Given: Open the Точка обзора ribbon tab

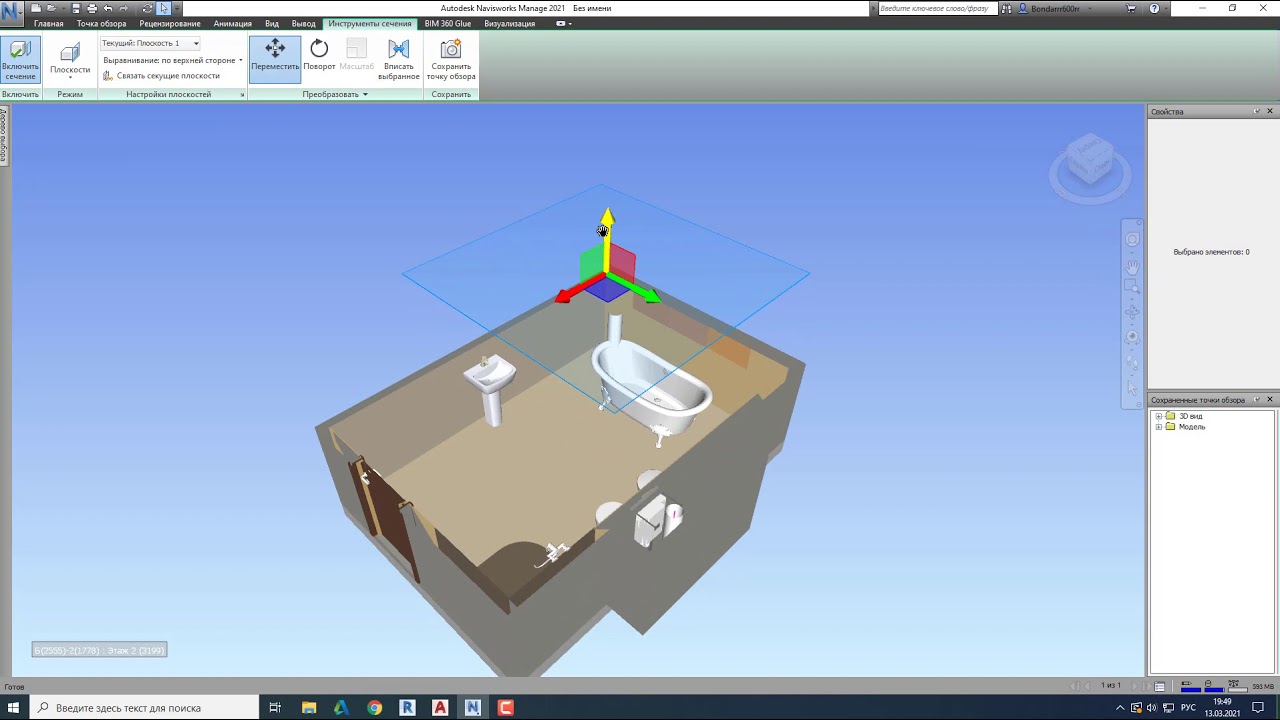Looking at the screenshot, I should coord(102,23).
